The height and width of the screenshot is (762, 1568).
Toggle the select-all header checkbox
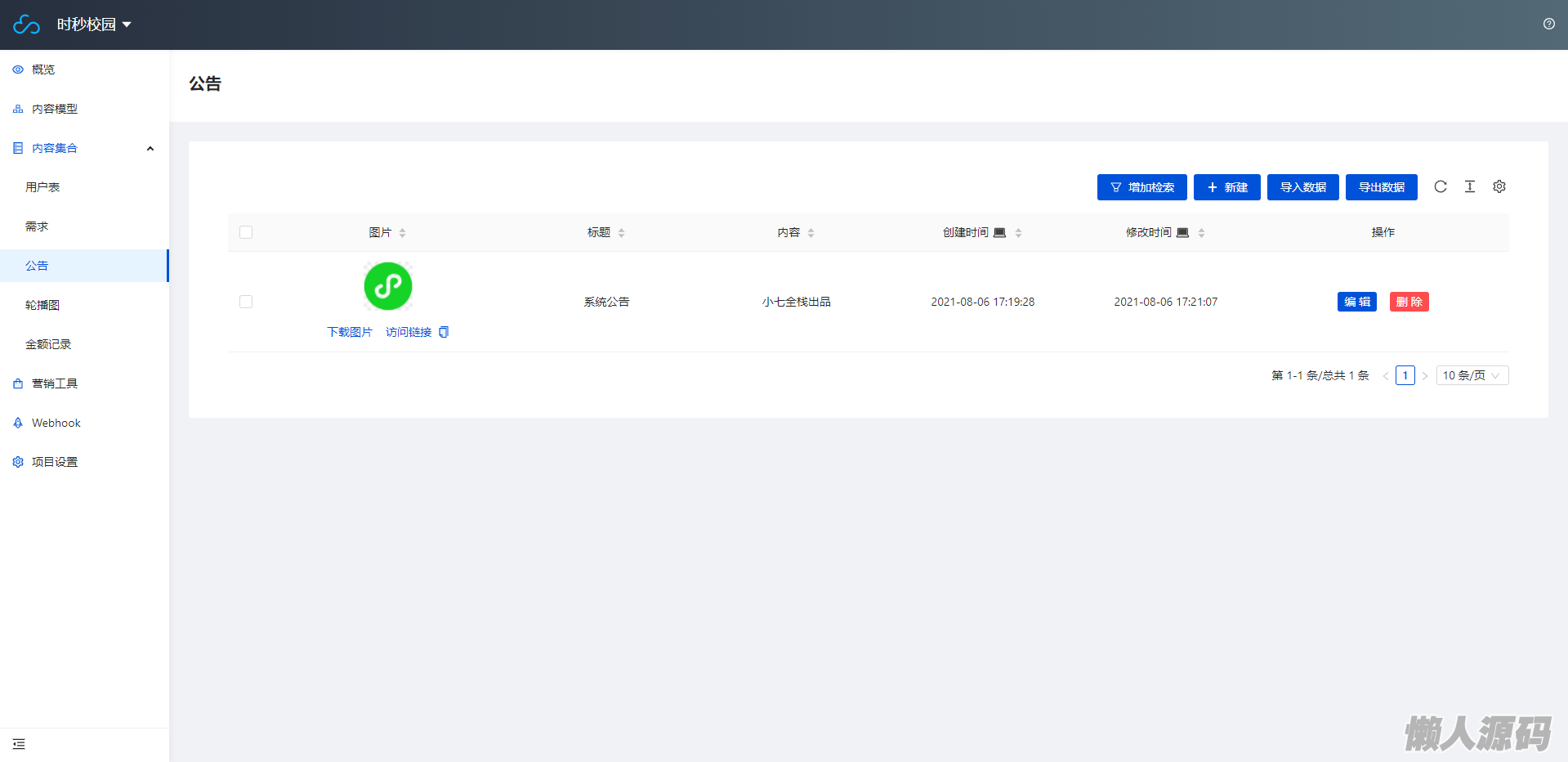[x=246, y=232]
